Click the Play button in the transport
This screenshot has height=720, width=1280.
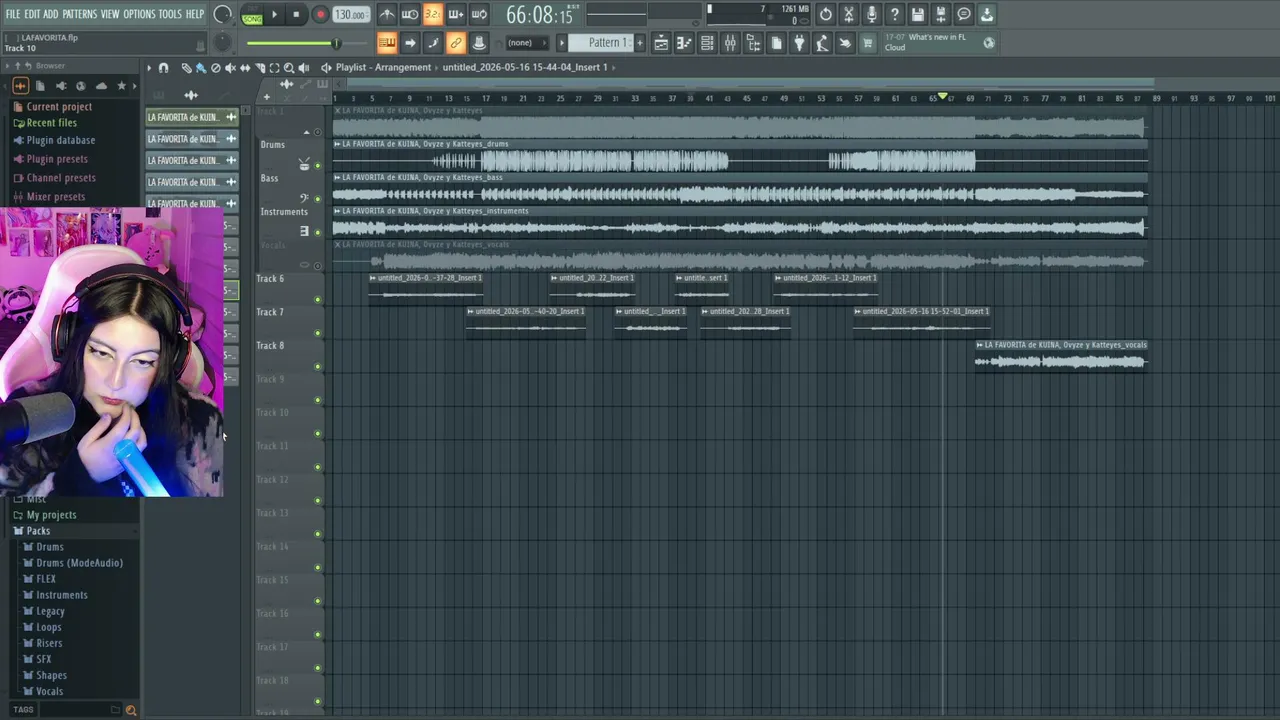(x=274, y=15)
